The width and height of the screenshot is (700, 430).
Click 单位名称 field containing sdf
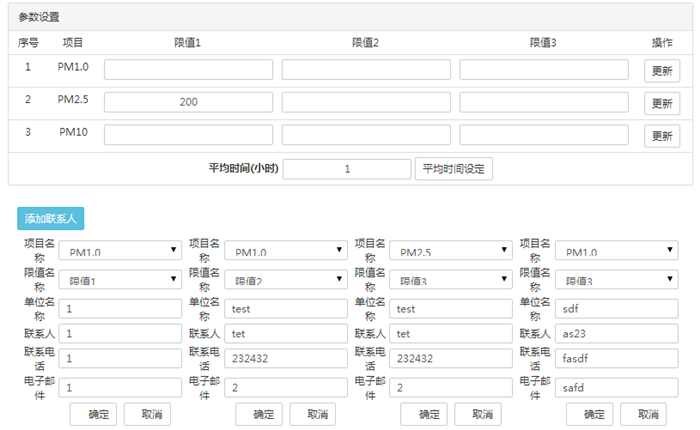pyautogui.click(x=616, y=309)
